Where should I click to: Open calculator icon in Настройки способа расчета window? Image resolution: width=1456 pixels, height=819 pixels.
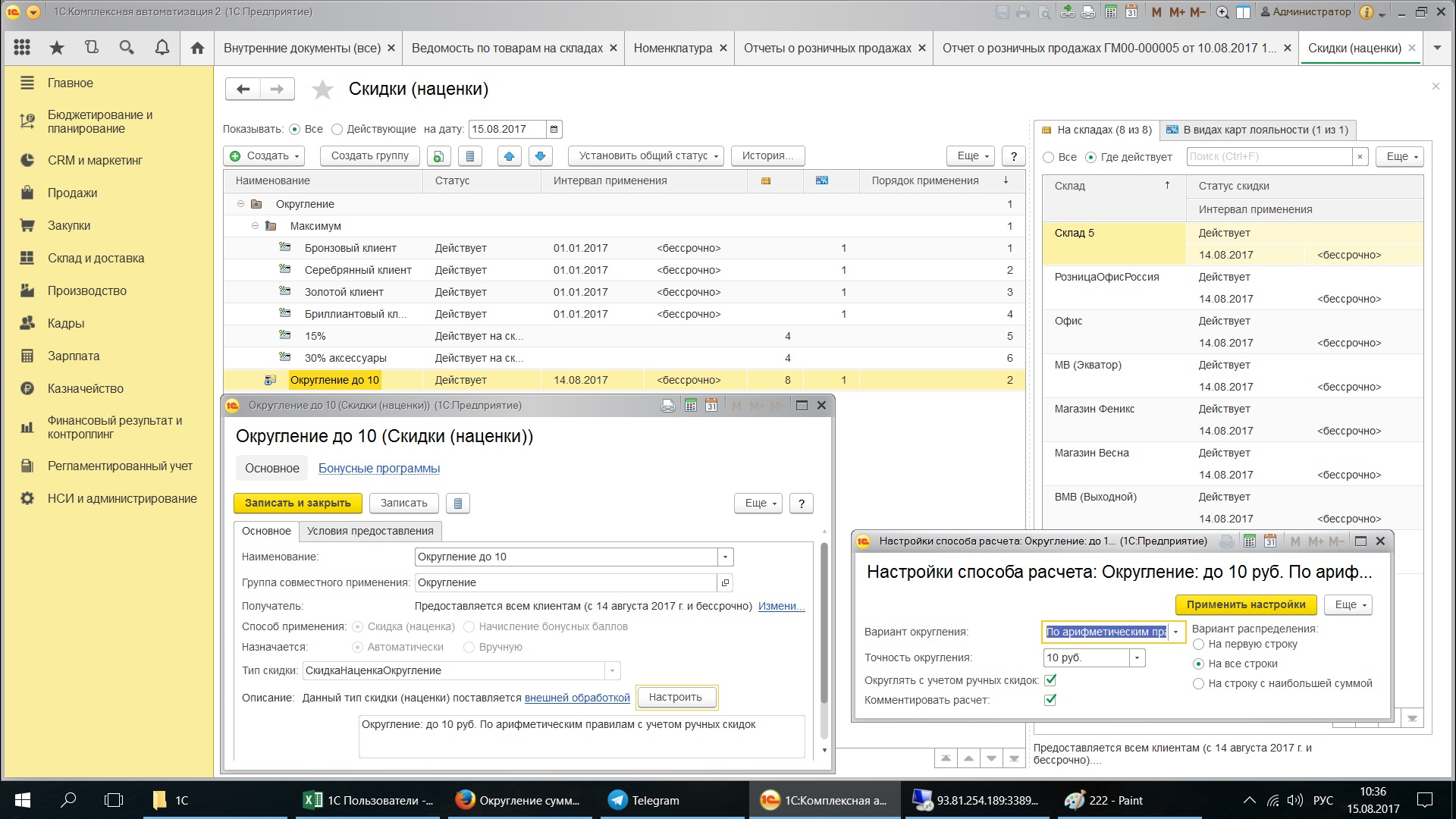pyautogui.click(x=1249, y=541)
